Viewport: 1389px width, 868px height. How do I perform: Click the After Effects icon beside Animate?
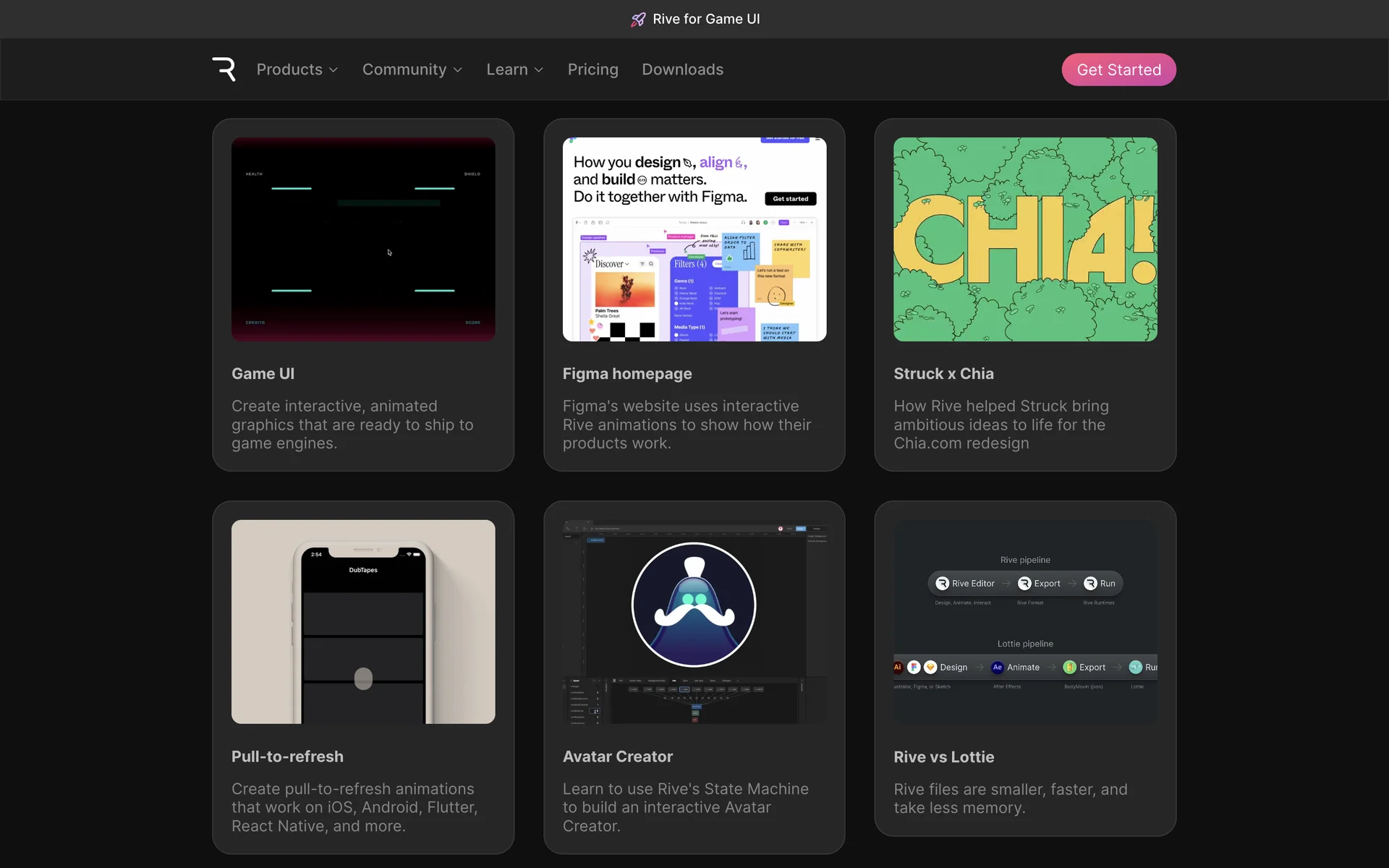997,668
